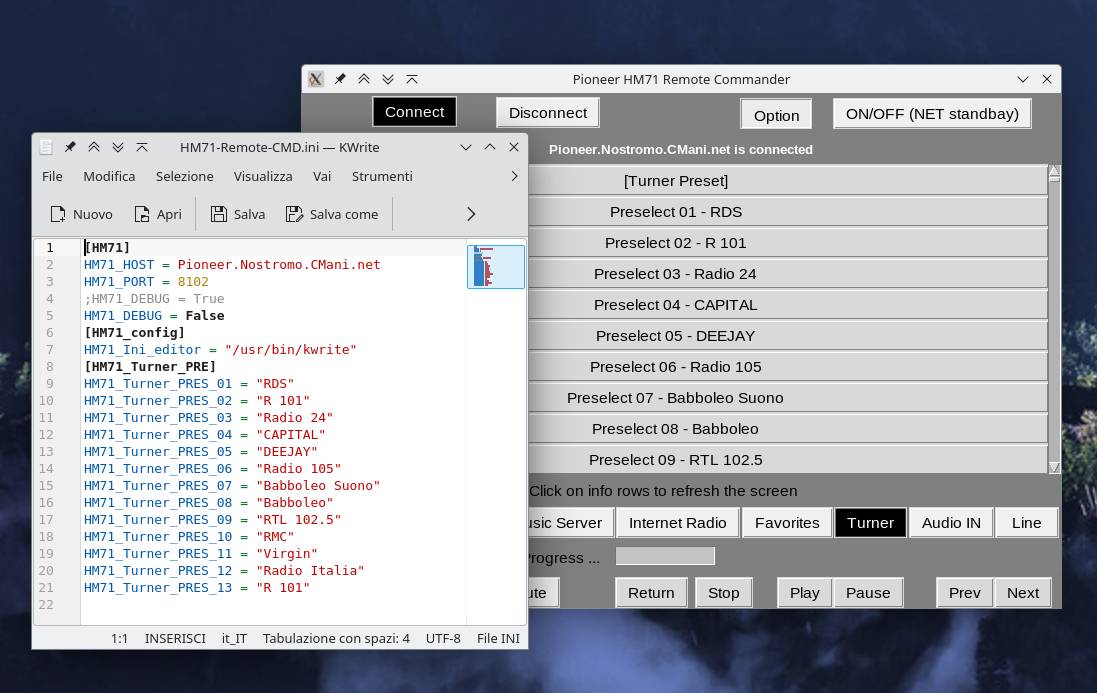Click the X11 application icon in Remote Commander titlebar
Viewport: 1097px width, 693px height.
[316, 79]
